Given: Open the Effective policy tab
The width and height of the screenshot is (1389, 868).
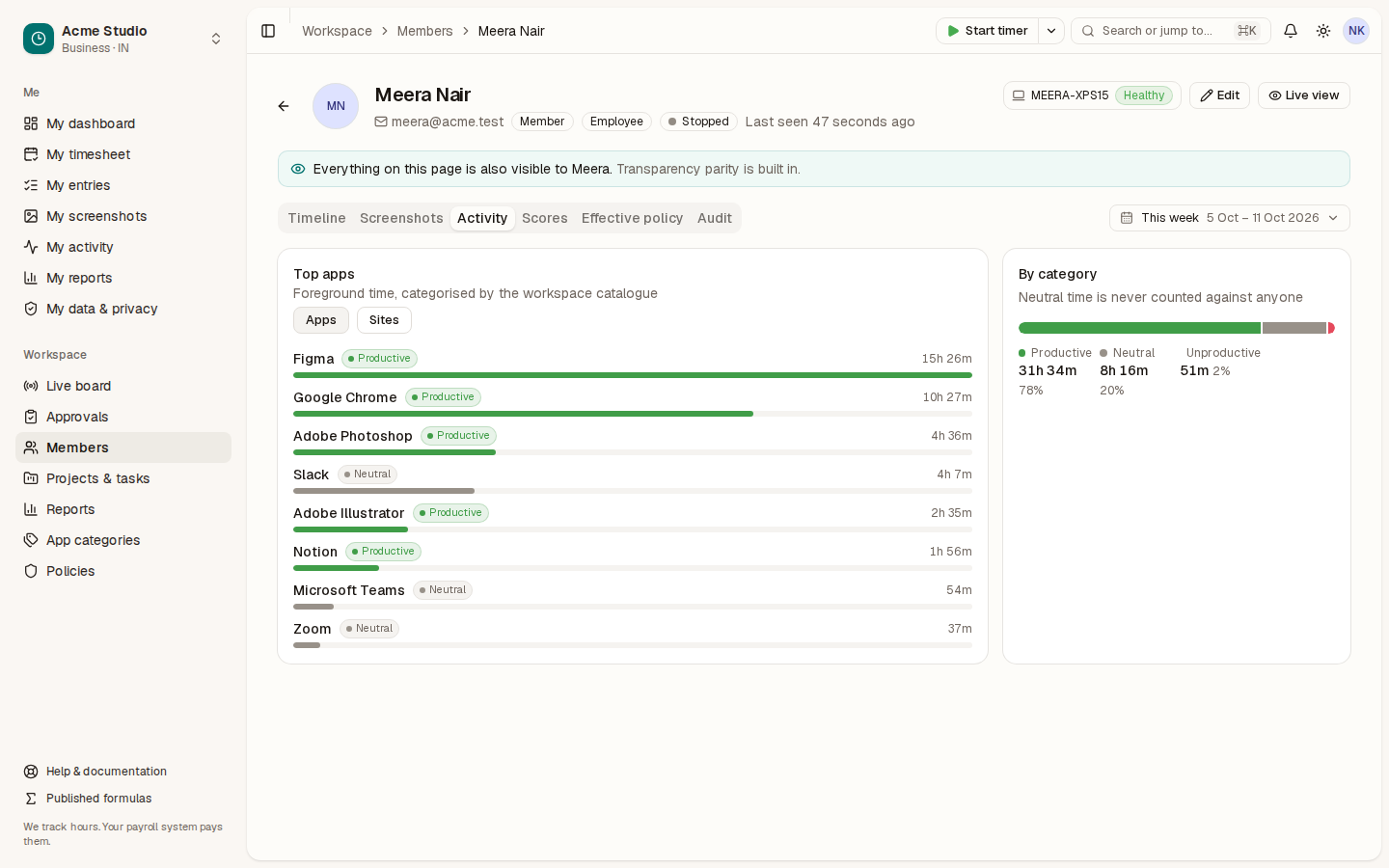Looking at the screenshot, I should tap(632, 218).
